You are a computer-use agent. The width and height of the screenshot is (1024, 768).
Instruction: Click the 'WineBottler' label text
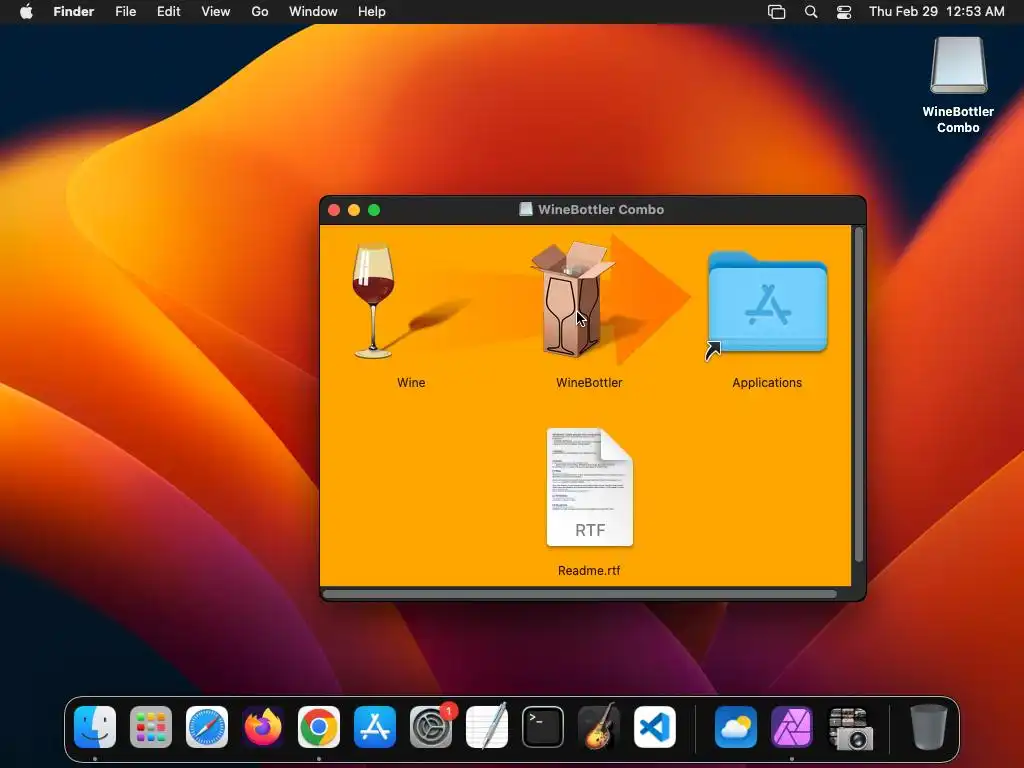click(x=589, y=383)
